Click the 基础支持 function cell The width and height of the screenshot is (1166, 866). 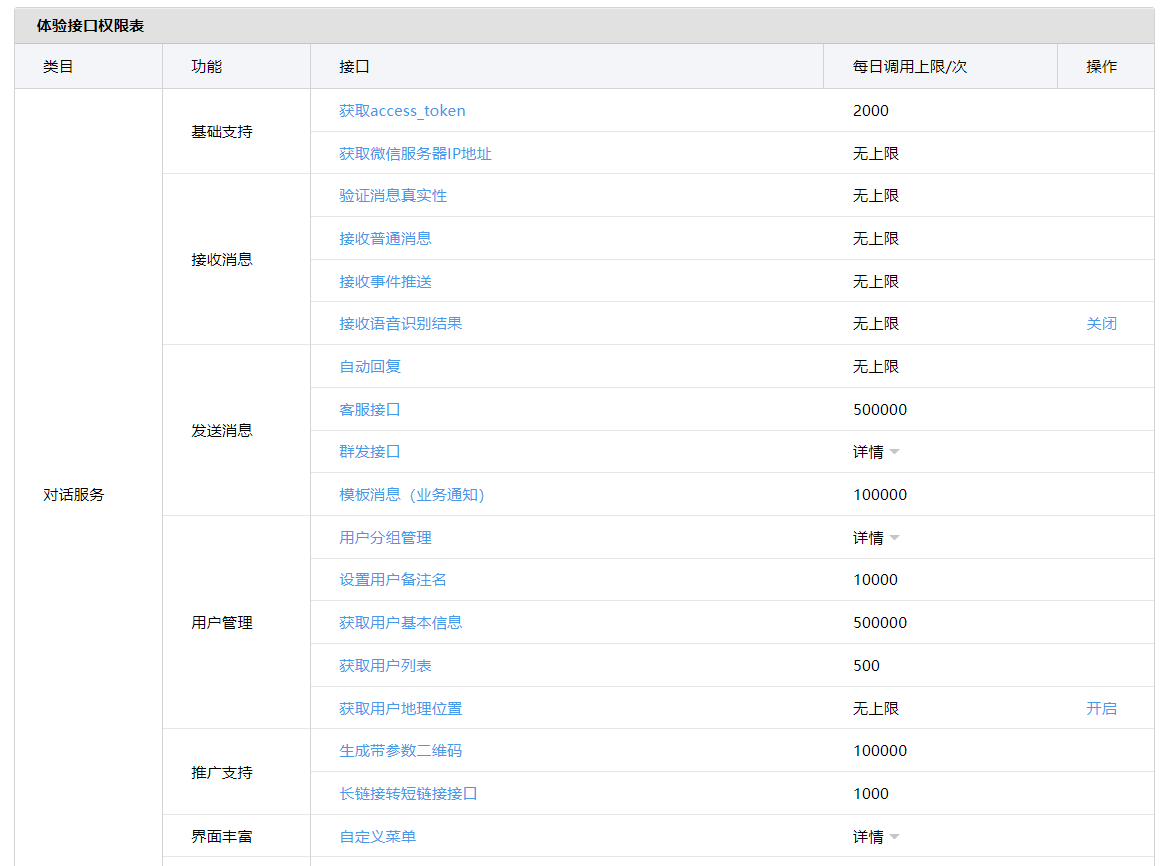[x=222, y=132]
